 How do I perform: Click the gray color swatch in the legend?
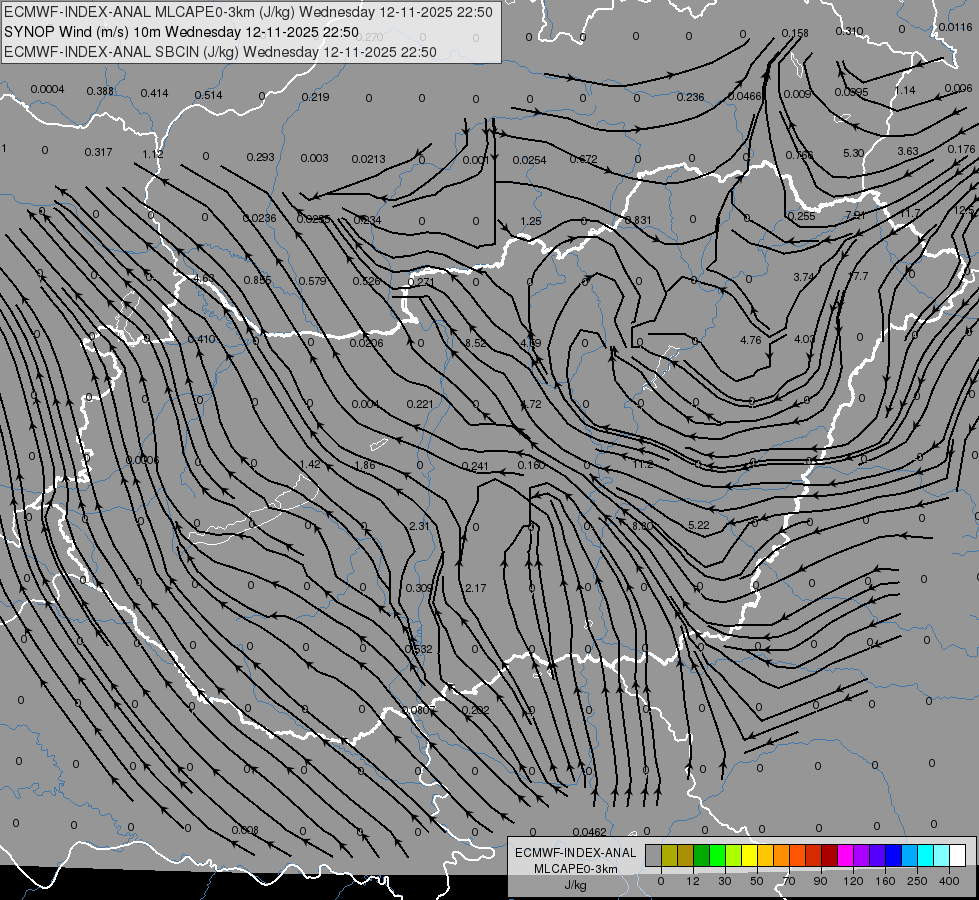click(654, 855)
